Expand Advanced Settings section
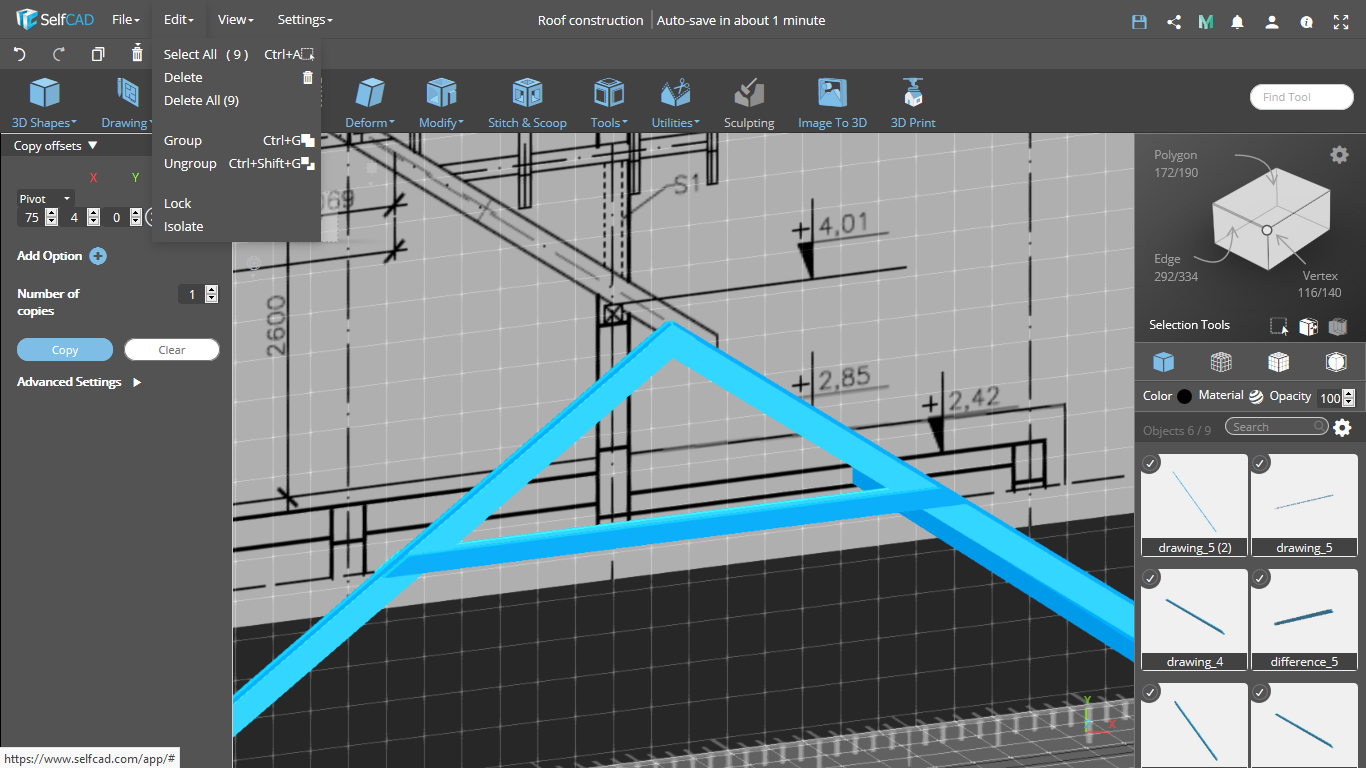Viewport: 1366px width, 768px height. (79, 382)
